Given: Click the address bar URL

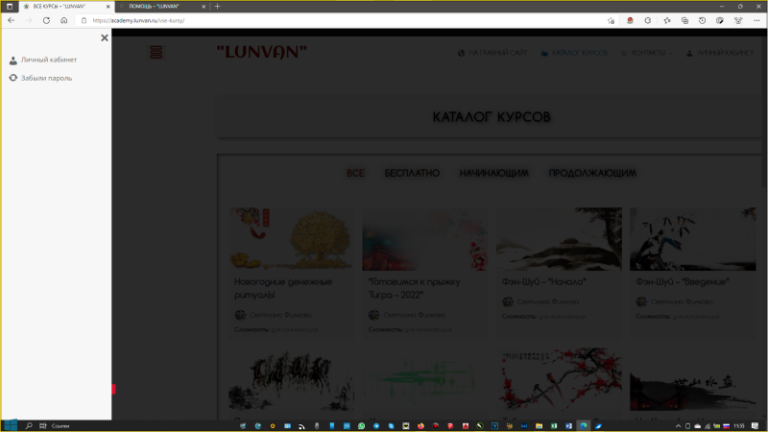Looking at the screenshot, I should pos(139,21).
